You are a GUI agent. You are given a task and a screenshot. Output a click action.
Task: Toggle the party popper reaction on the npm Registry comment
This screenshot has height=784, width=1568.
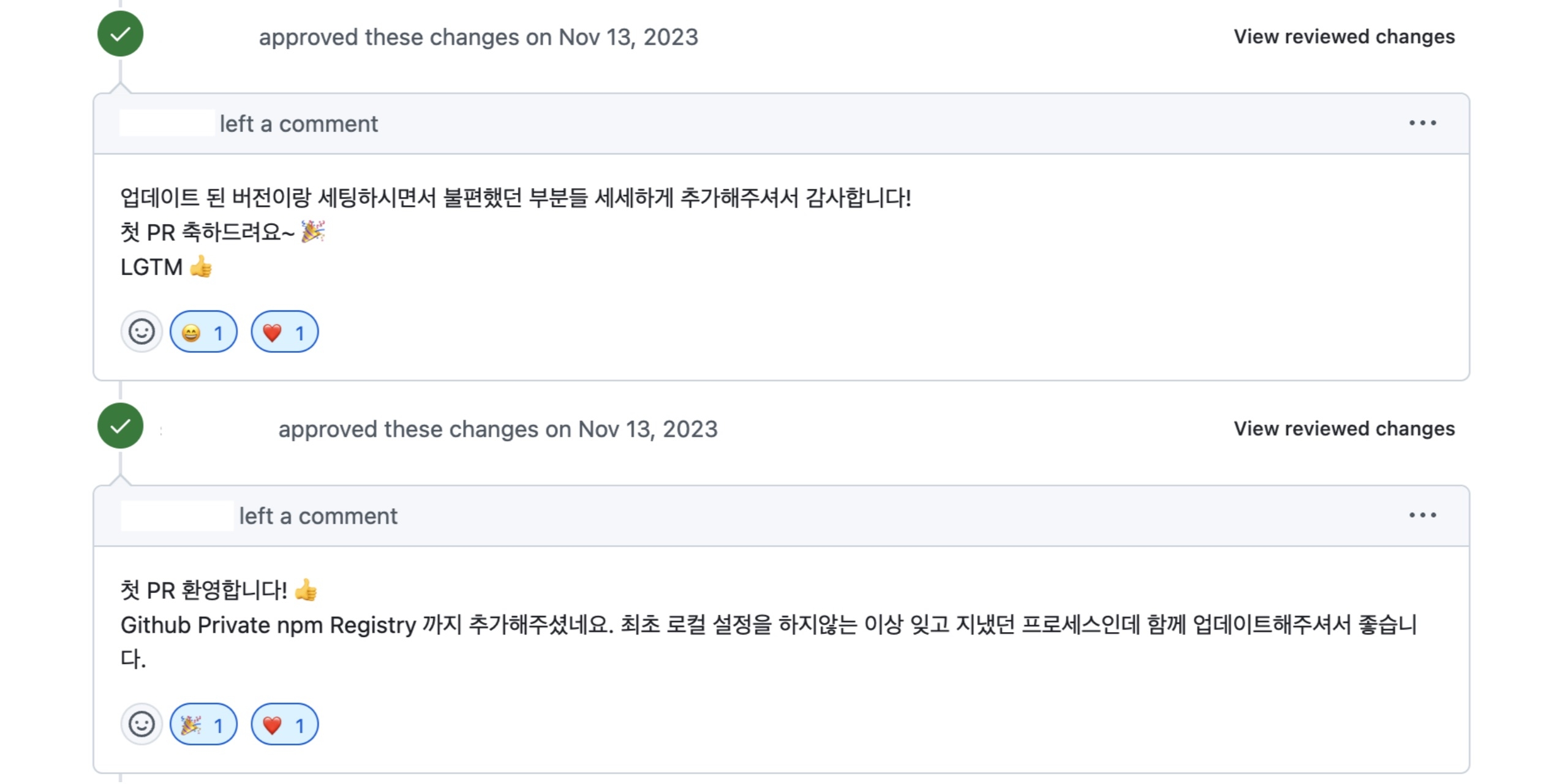203,724
